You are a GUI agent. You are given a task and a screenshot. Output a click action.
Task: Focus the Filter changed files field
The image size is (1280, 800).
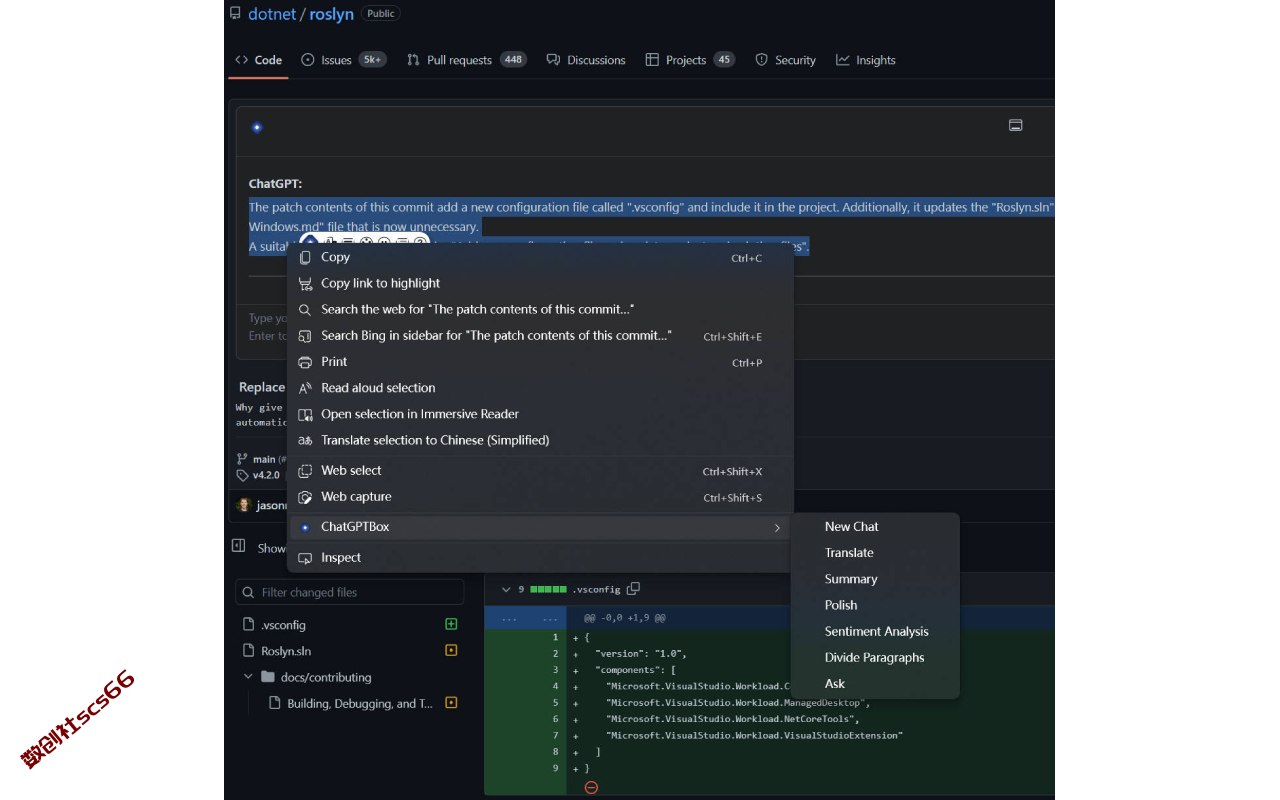[349, 592]
